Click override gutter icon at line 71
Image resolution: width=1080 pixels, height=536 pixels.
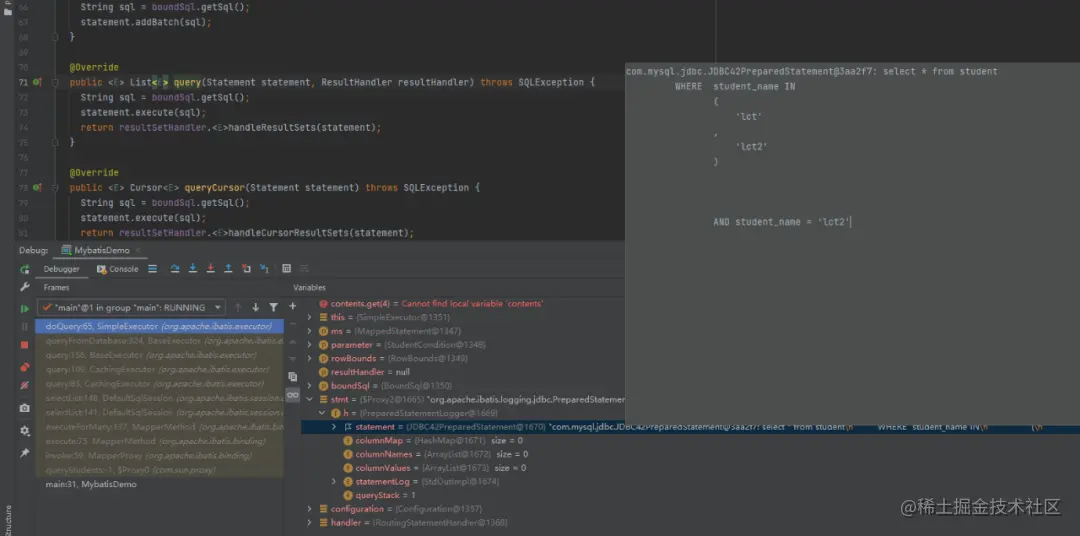(38, 82)
